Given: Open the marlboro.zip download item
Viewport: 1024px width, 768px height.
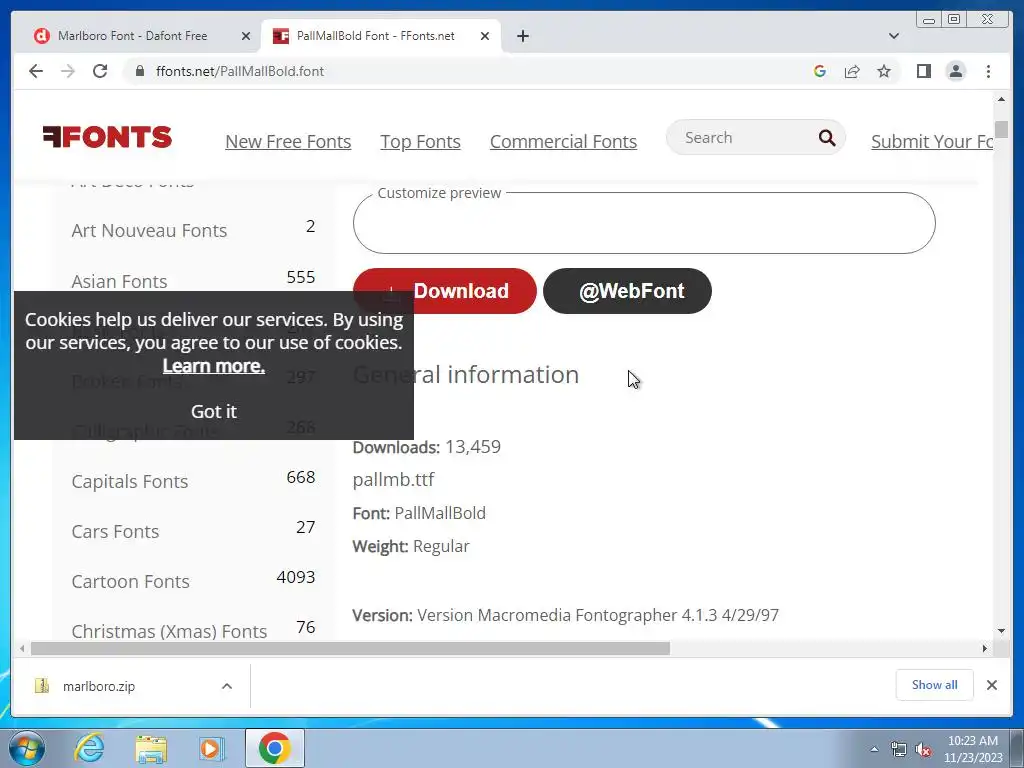Looking at the screenshot, I should [99, 686].
